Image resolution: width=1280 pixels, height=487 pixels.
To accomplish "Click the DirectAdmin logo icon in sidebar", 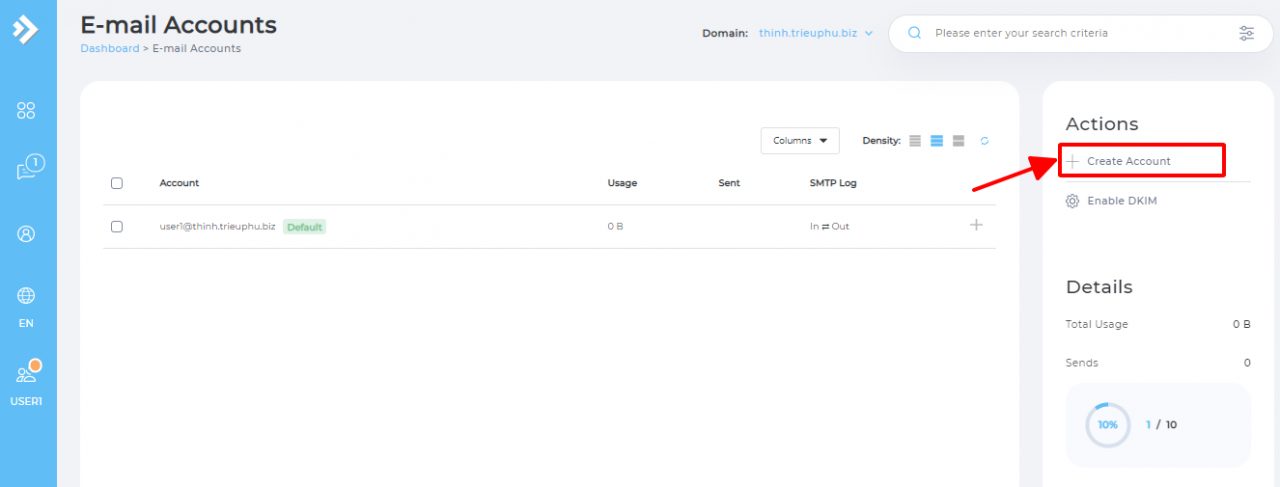I will (x=25, y=29).
